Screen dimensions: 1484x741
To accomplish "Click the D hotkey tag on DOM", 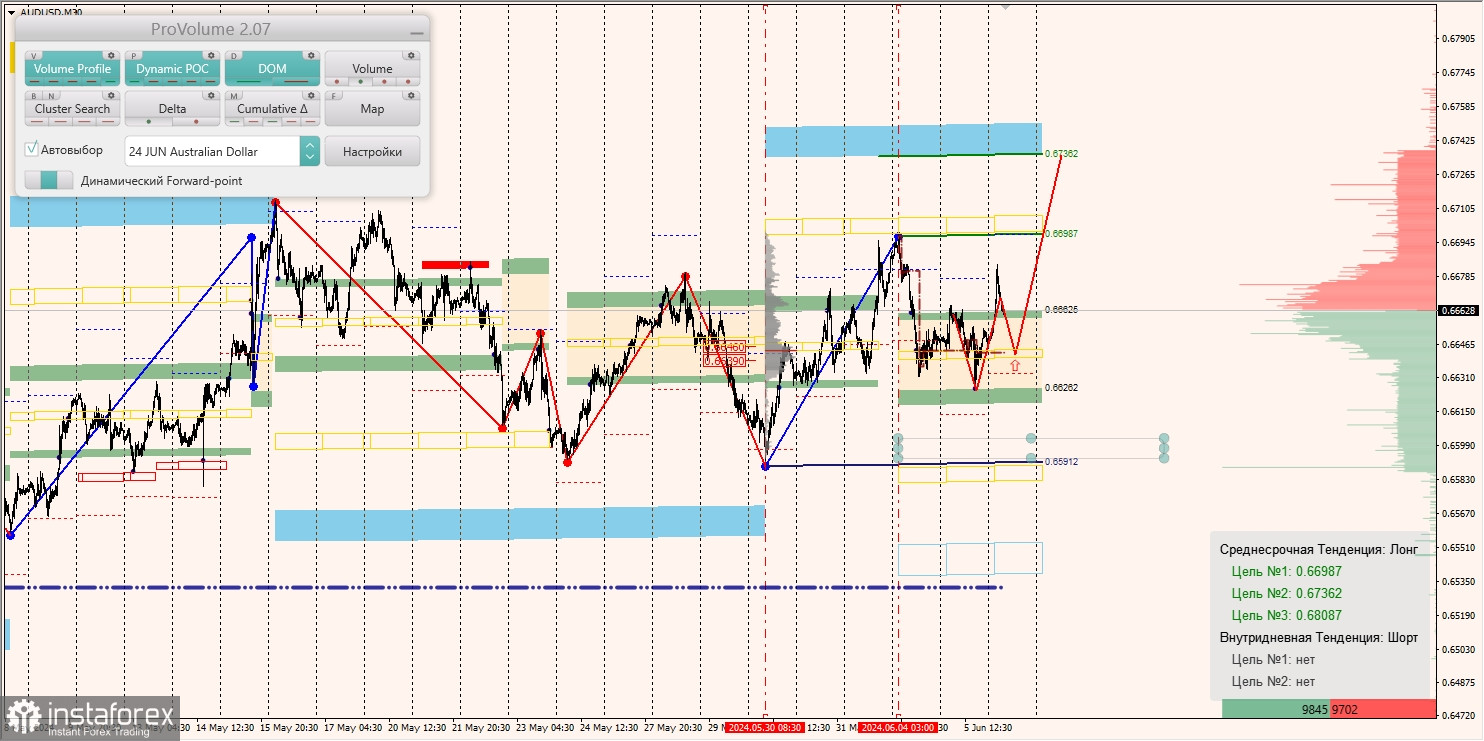I will [x=234, y=55].
